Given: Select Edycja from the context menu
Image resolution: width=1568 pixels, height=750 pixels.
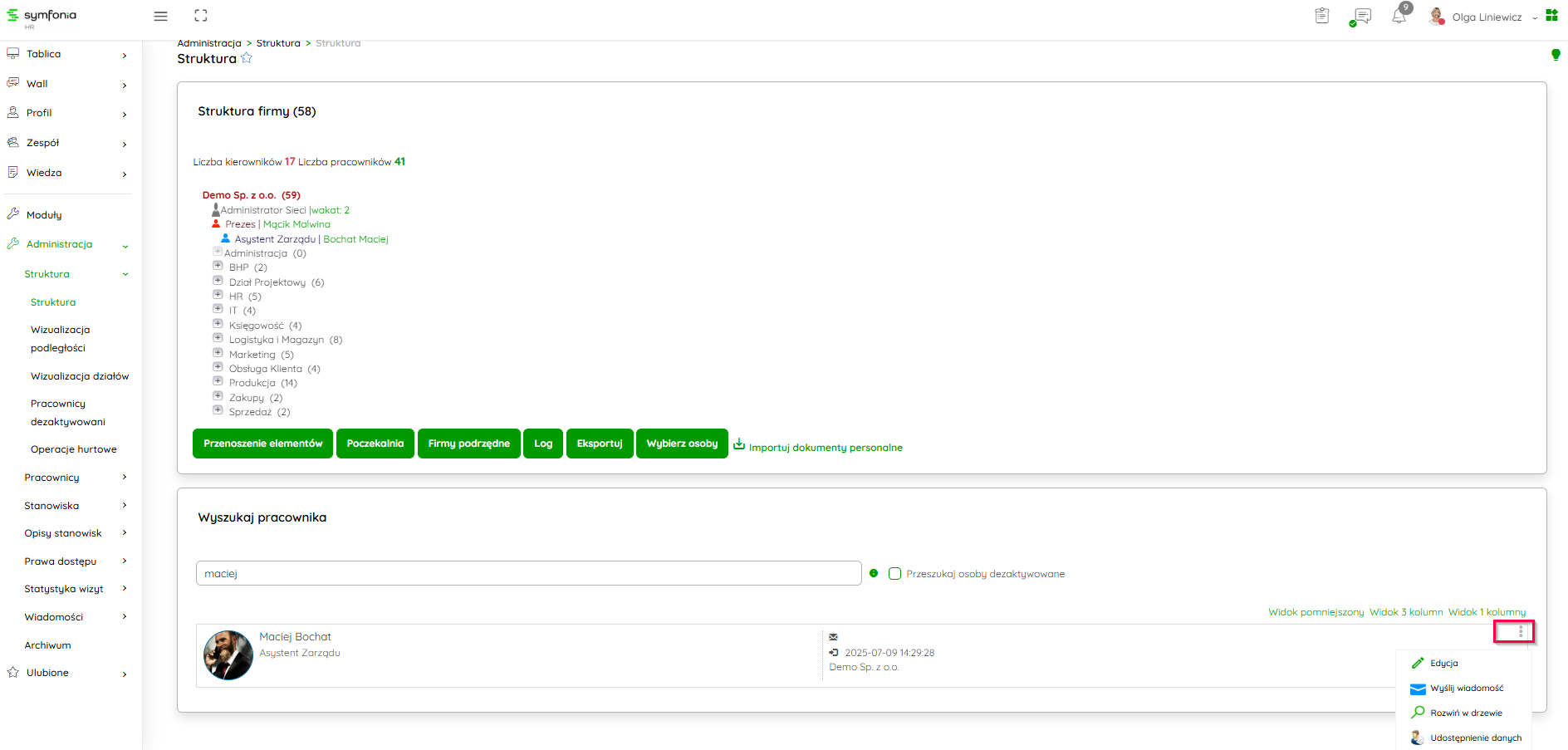Looking at the screenshot, I should (1443, 664).
